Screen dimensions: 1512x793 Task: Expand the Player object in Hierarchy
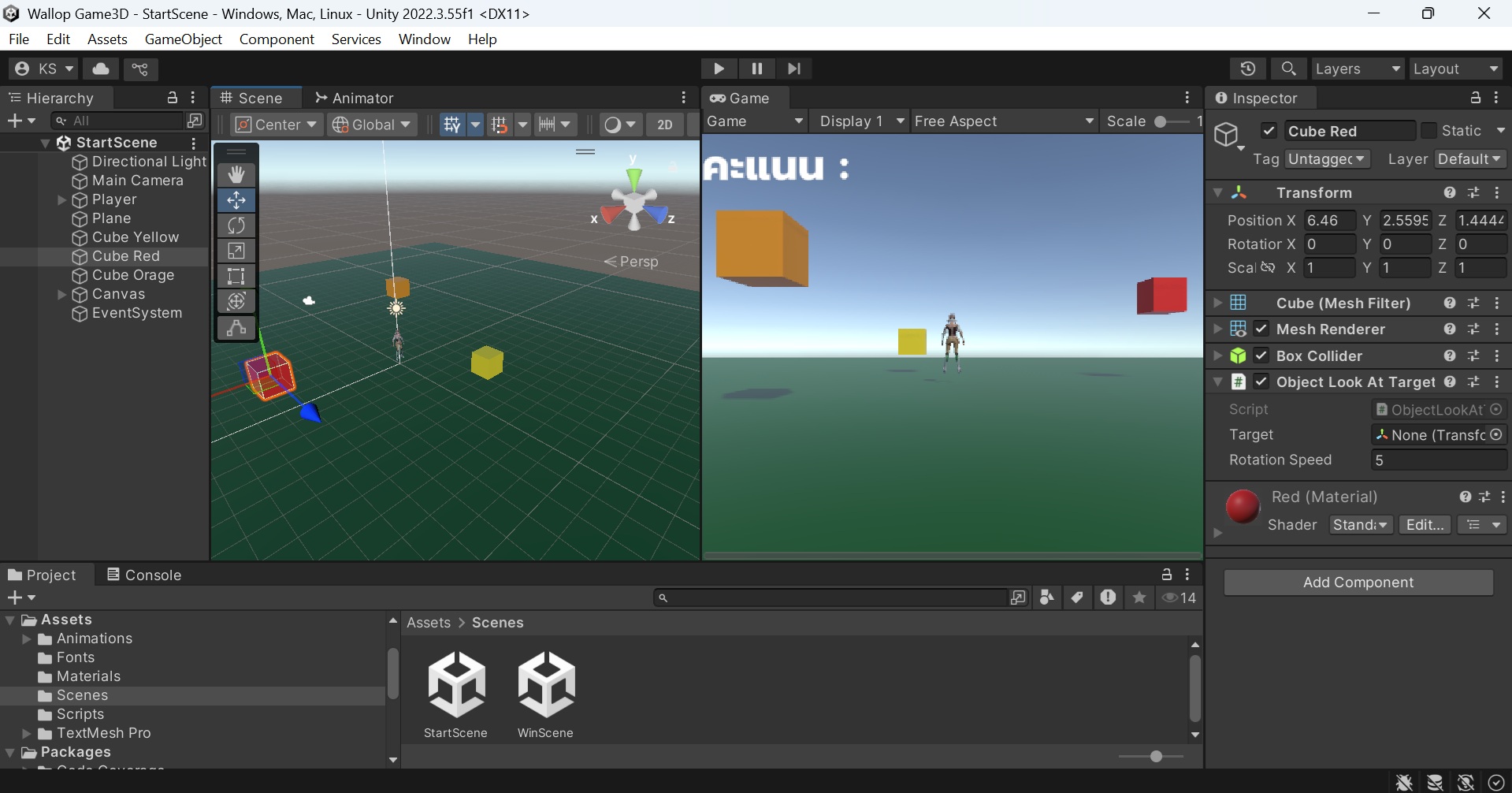pyautogui.click(x=61, y=199)
